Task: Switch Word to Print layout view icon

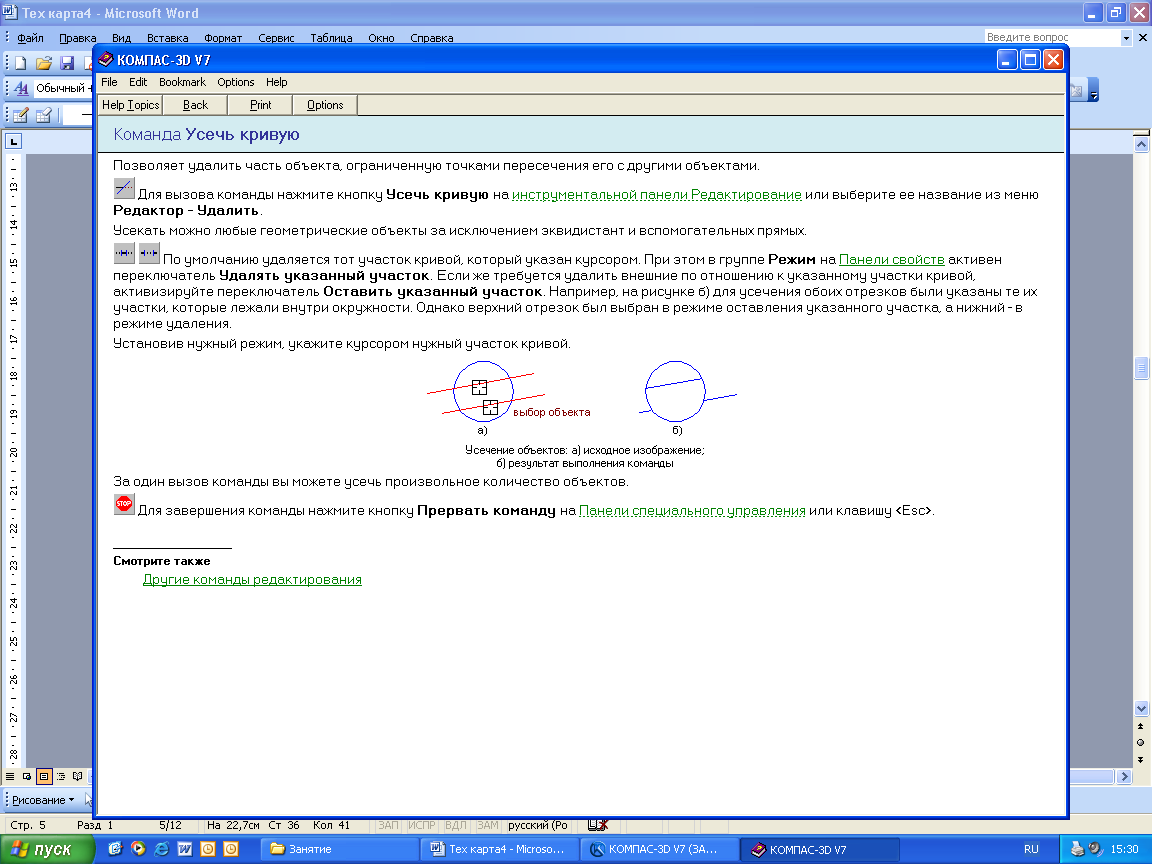Action: tap(44, 777)
